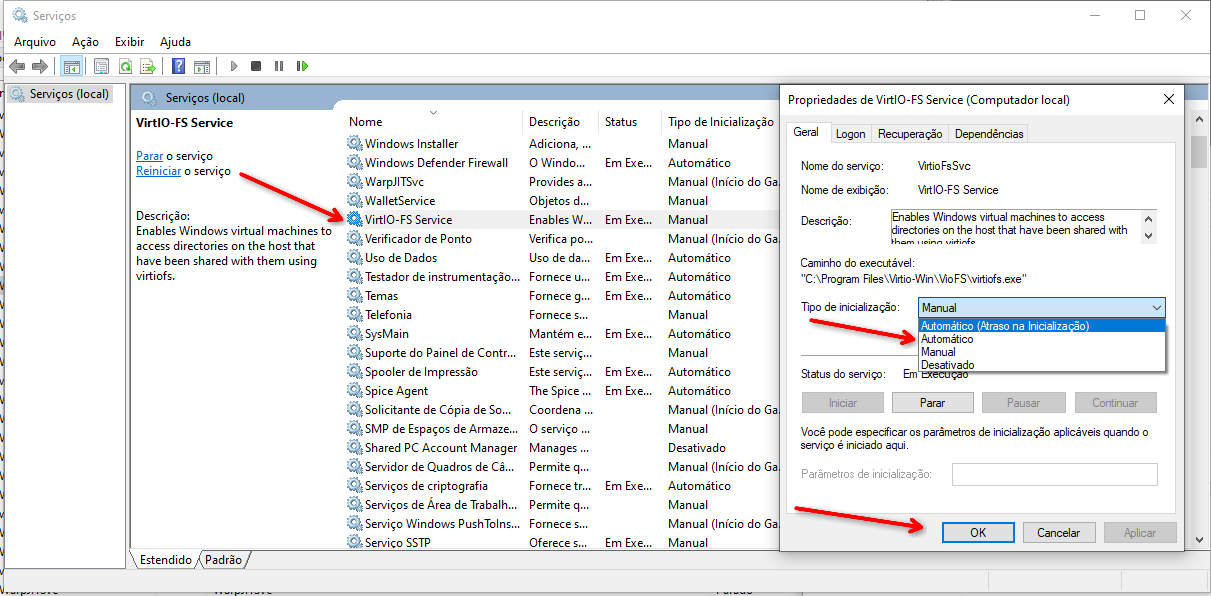Click the Stop Service toolbar icon
This screenshot has width=1211, height=596.
pos(256,66)
